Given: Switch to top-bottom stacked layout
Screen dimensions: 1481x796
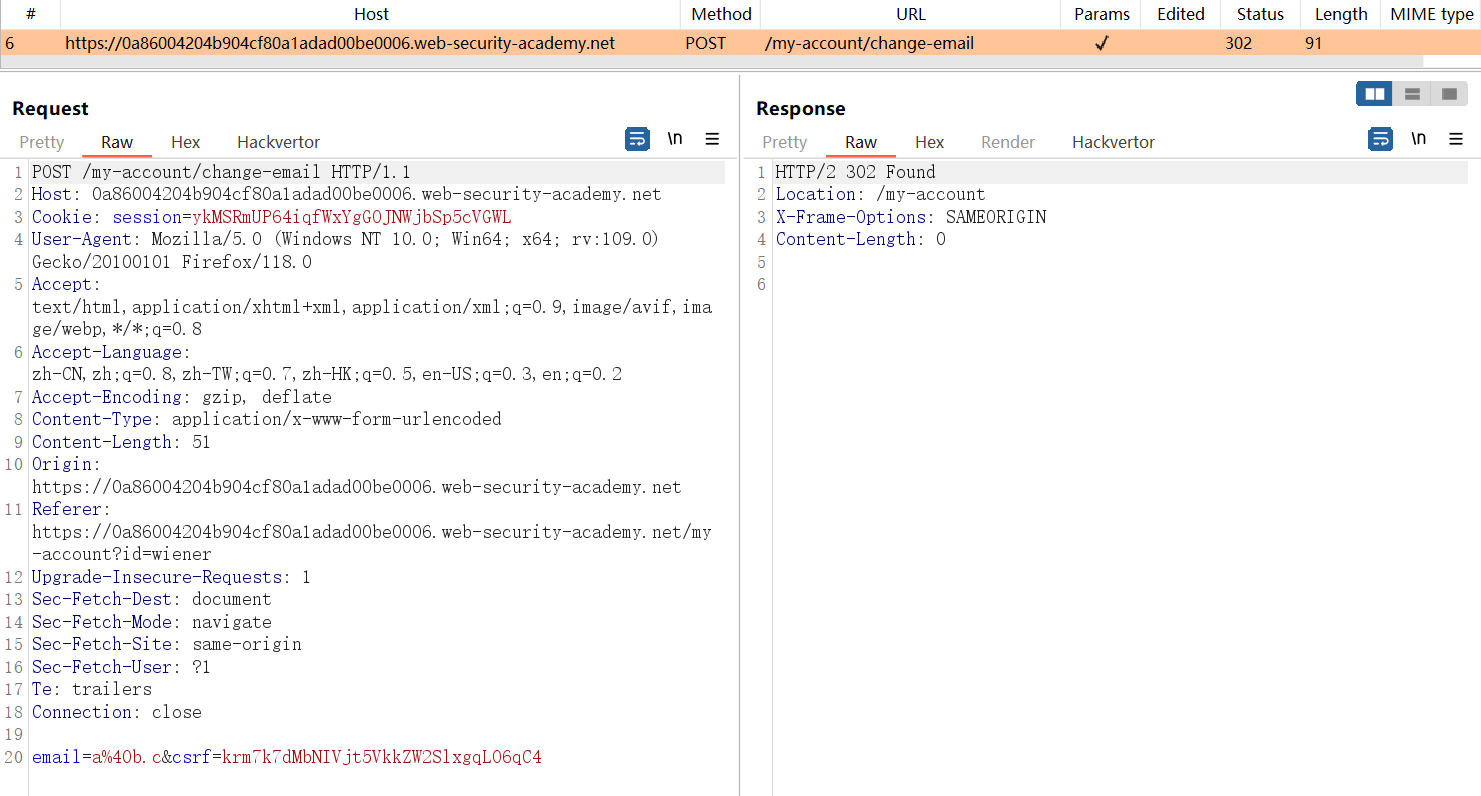Looking at the screenshot, I should 1412,94.
